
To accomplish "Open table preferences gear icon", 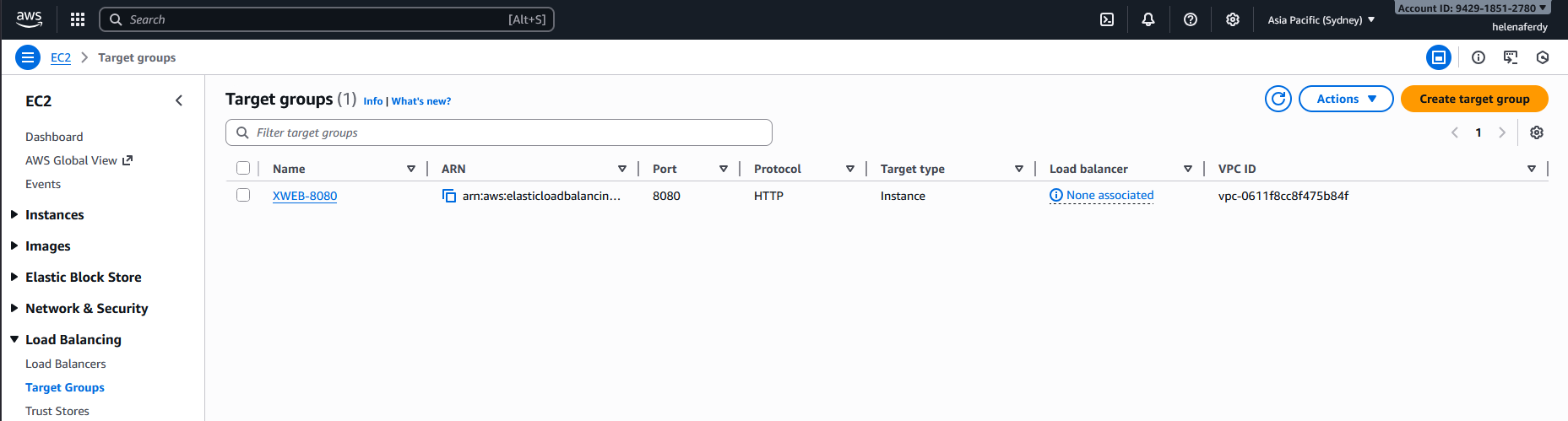I will pos(1536,132).
